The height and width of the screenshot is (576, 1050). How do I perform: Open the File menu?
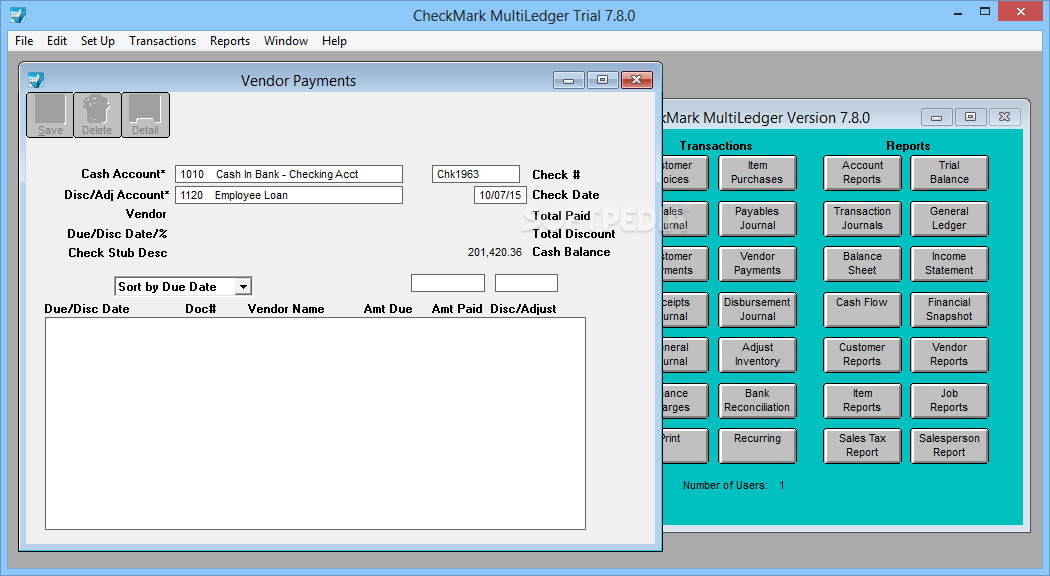[x=24, y=41]
